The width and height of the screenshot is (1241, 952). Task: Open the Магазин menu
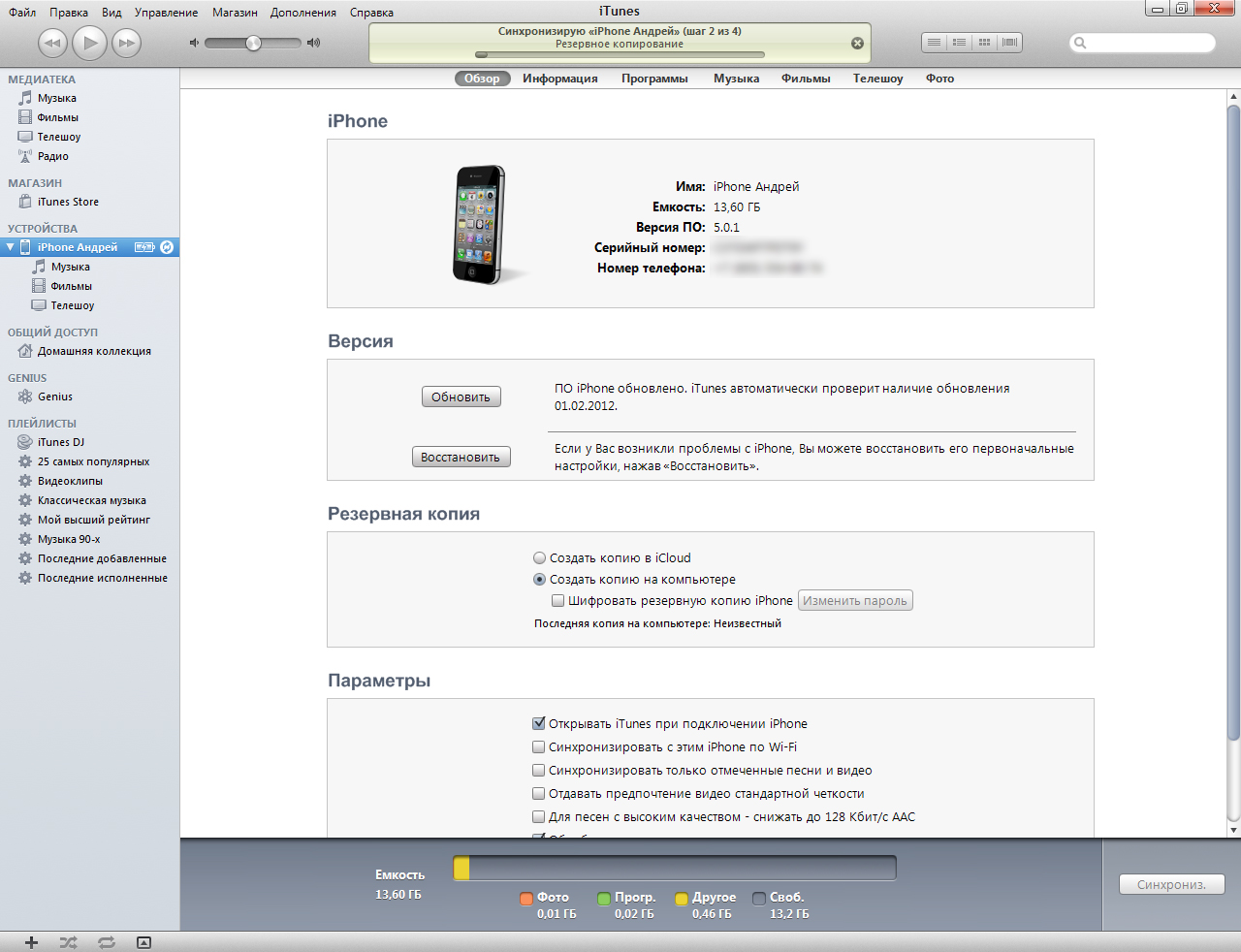(235, 13)
